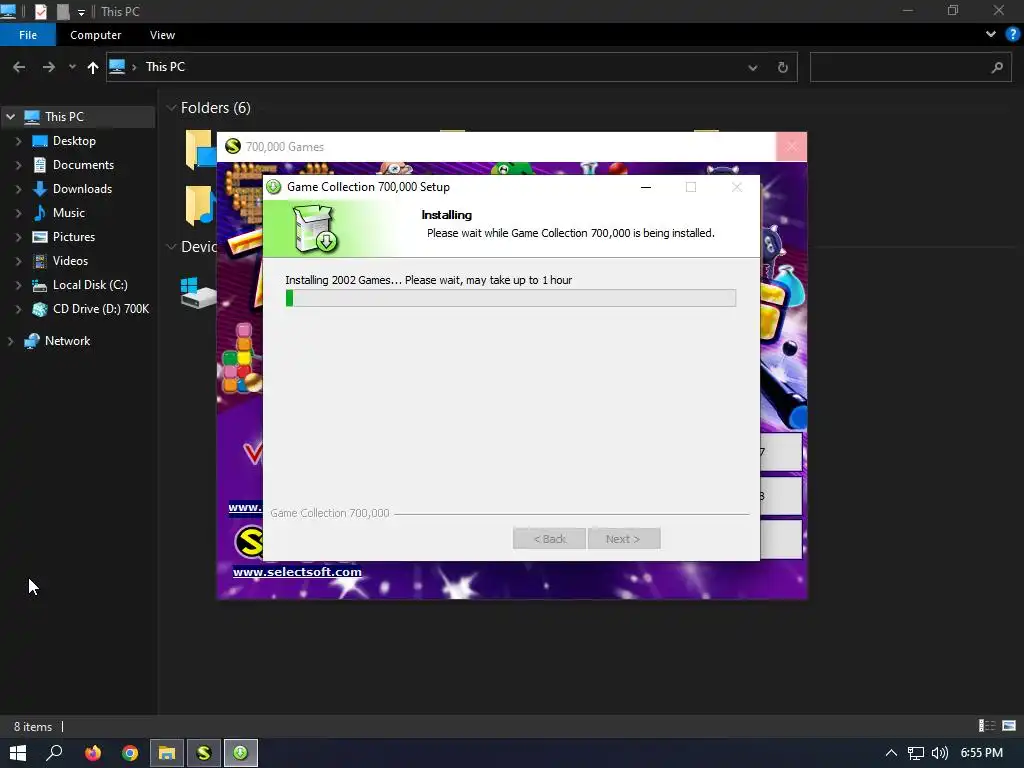Expand the address bar history dropdown
The width and height of the screenshot is (1024, 768).
pyautogui.click(x=752, y=67)
